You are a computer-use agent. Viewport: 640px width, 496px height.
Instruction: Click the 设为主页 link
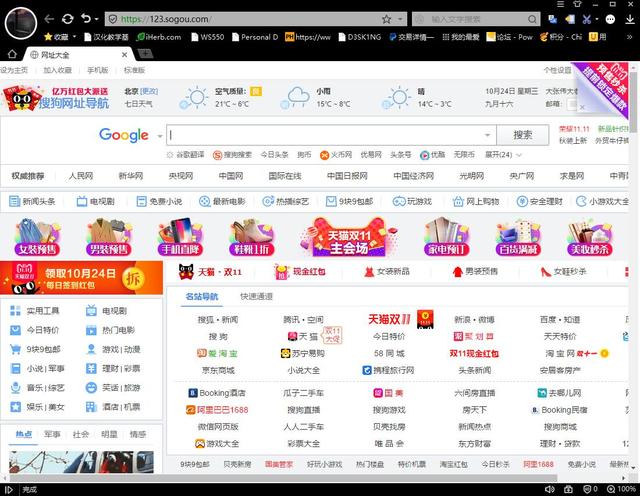(x=14, y=70)
